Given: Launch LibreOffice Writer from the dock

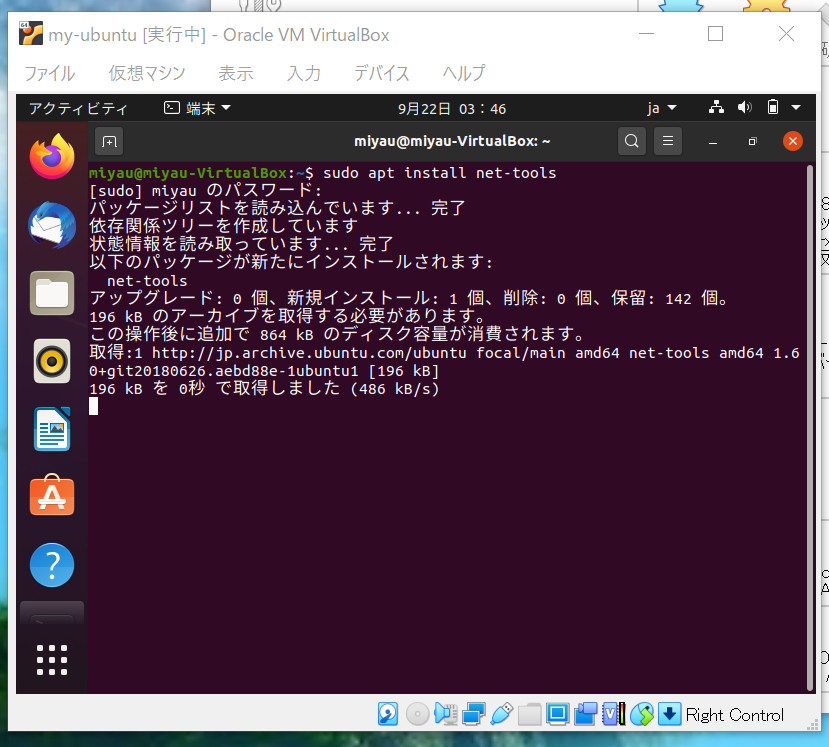Looking at the screenshot, I should click(52, 429).
